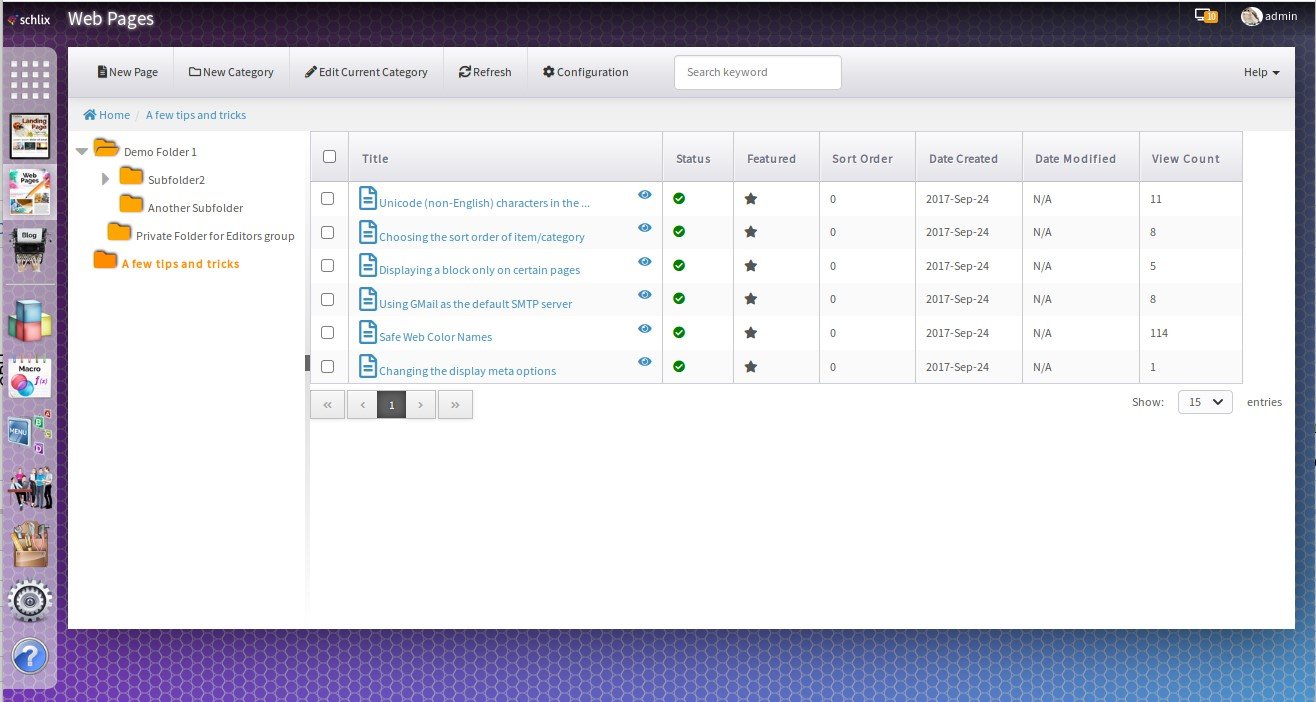Click the notifications monitor icon near admin
The width and height of the screenshot is (1316, 702).
click(x=1205, y=16)
